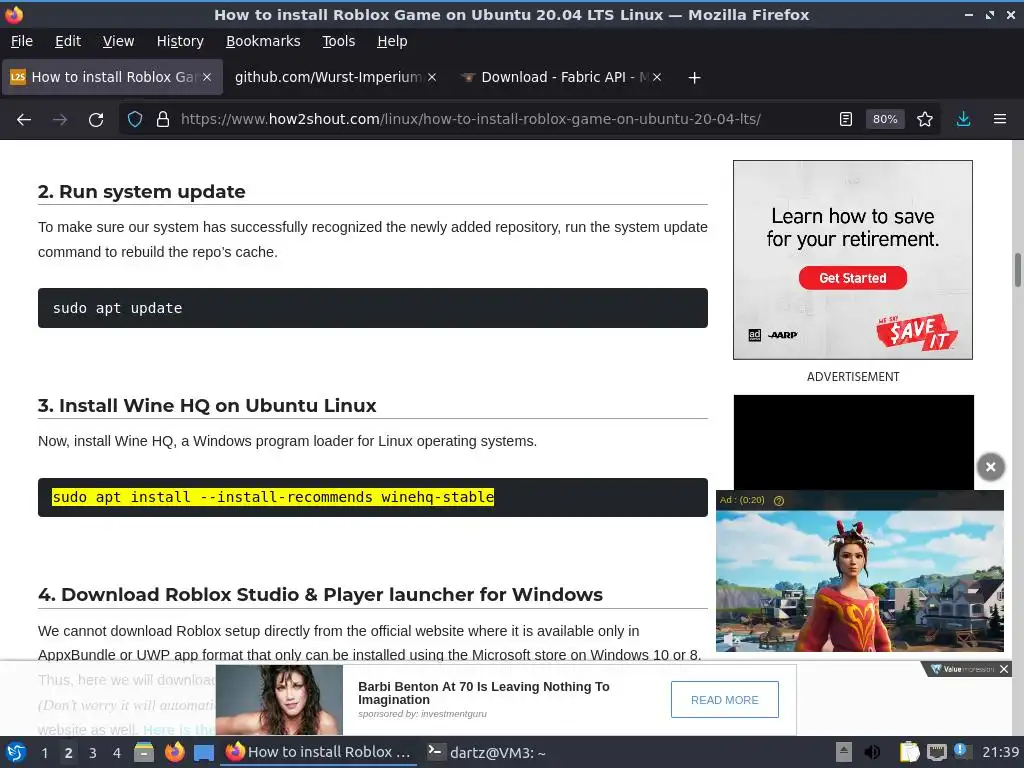This screenshot has height=768, width=1024.
Task: Click the Barbi Benton ad photo
Action: (x=279, y=700)
